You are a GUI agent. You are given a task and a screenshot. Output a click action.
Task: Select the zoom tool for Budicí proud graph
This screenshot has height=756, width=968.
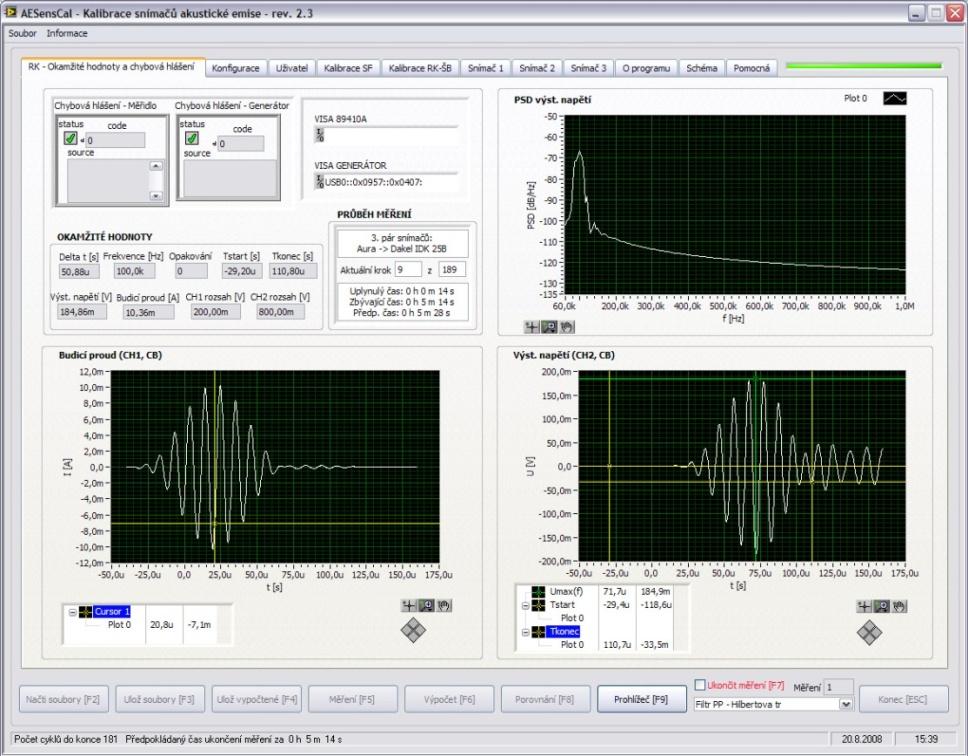click(426, 605)
